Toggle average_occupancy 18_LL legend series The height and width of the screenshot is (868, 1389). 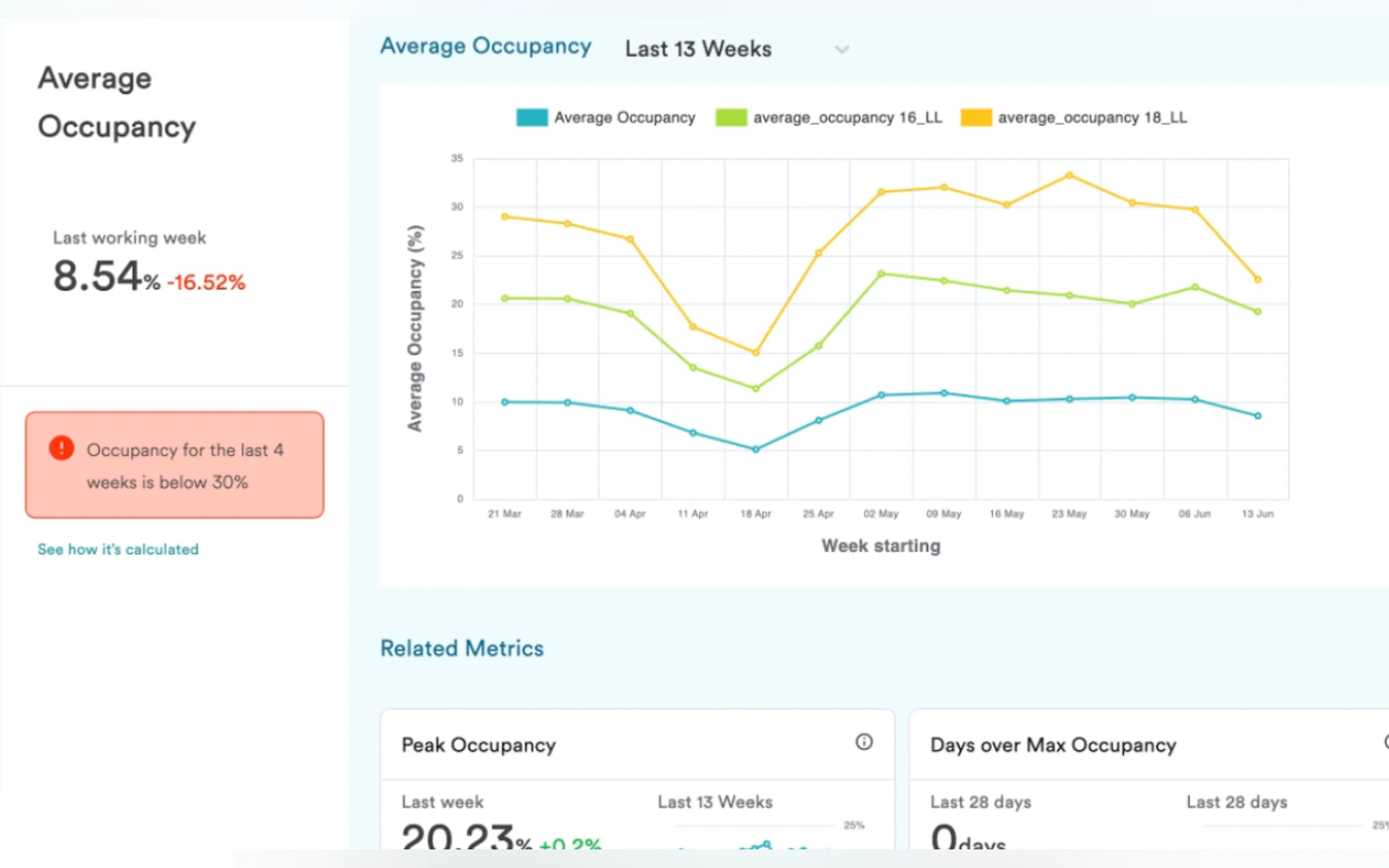1092,118
